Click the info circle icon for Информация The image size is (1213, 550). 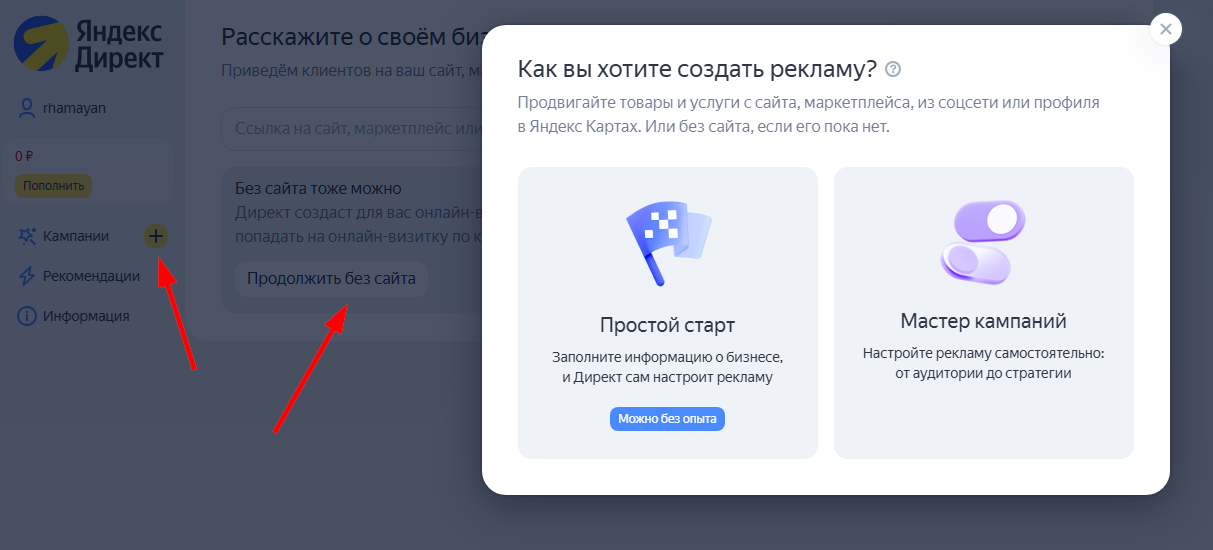click(27, 316)
